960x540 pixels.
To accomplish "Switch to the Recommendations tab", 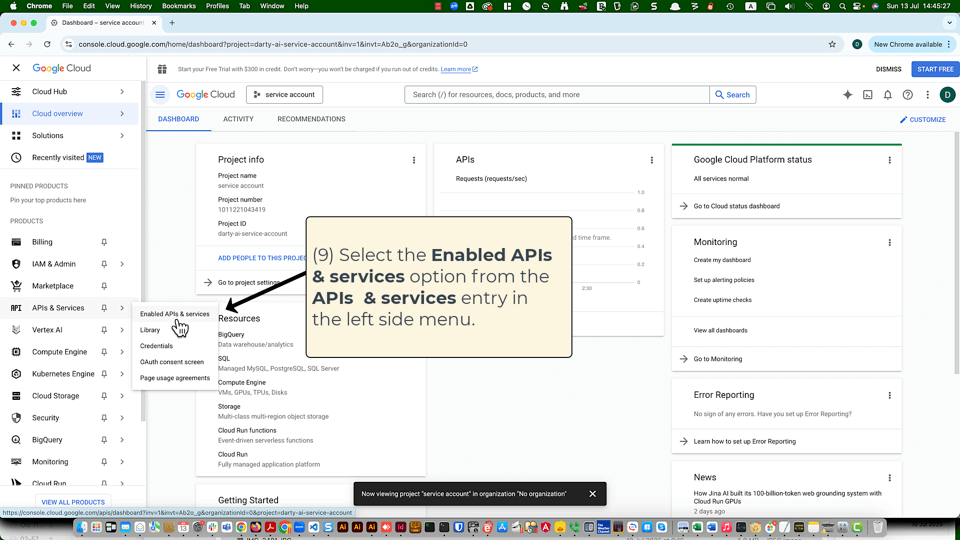I will click(x=311, y=119).
